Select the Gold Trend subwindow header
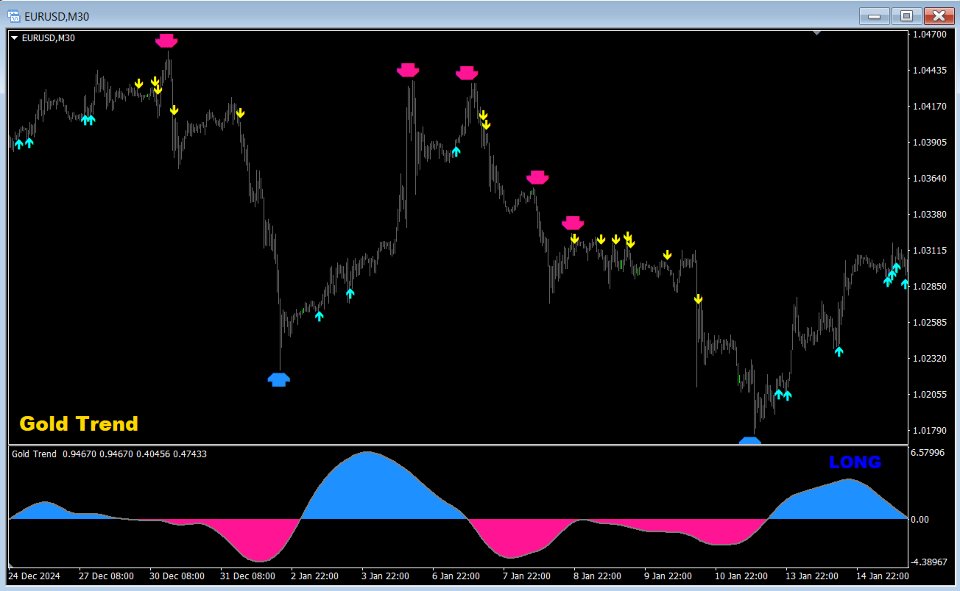The image size is (960, 591). point(30,453)
